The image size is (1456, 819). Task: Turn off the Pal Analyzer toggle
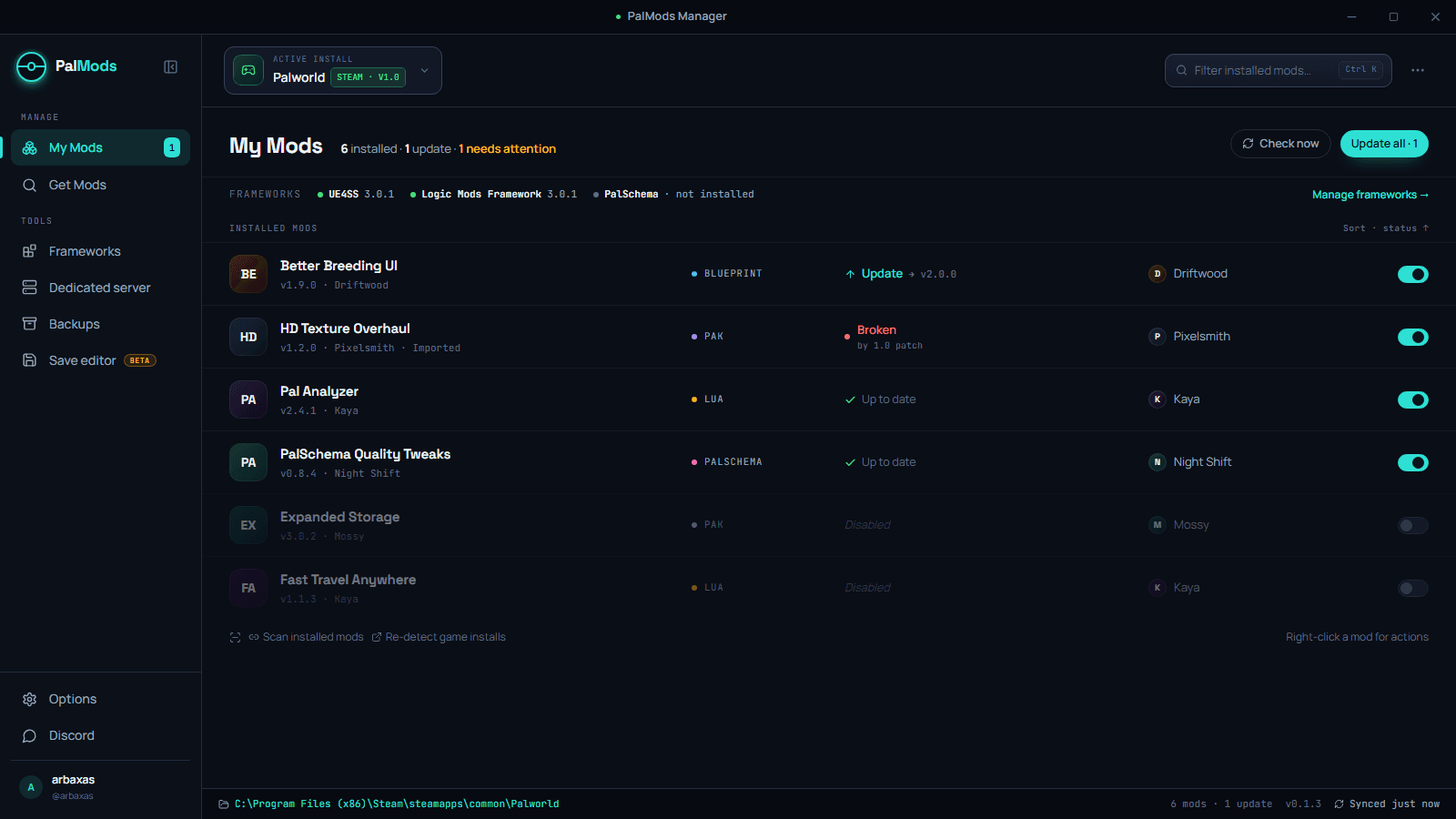coord(1413,399)
